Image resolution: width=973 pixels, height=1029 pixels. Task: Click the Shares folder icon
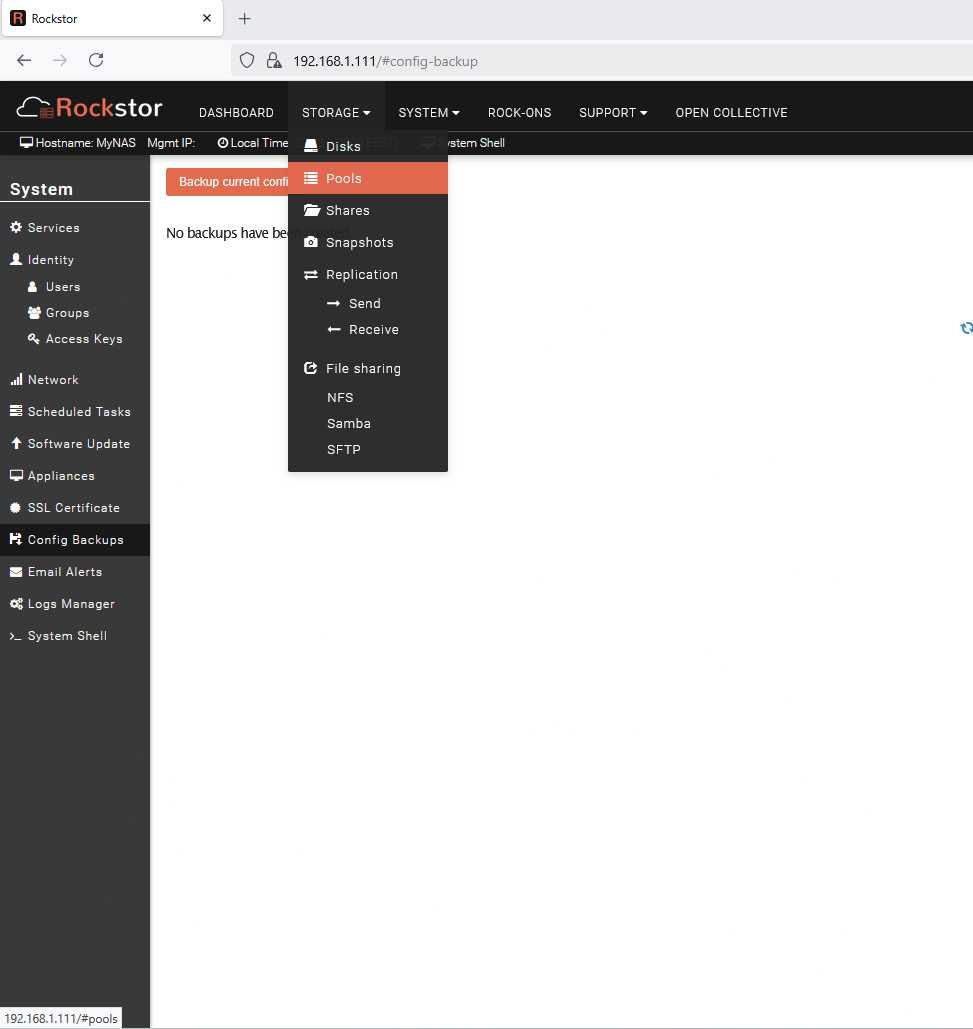[x=312, y=210]
